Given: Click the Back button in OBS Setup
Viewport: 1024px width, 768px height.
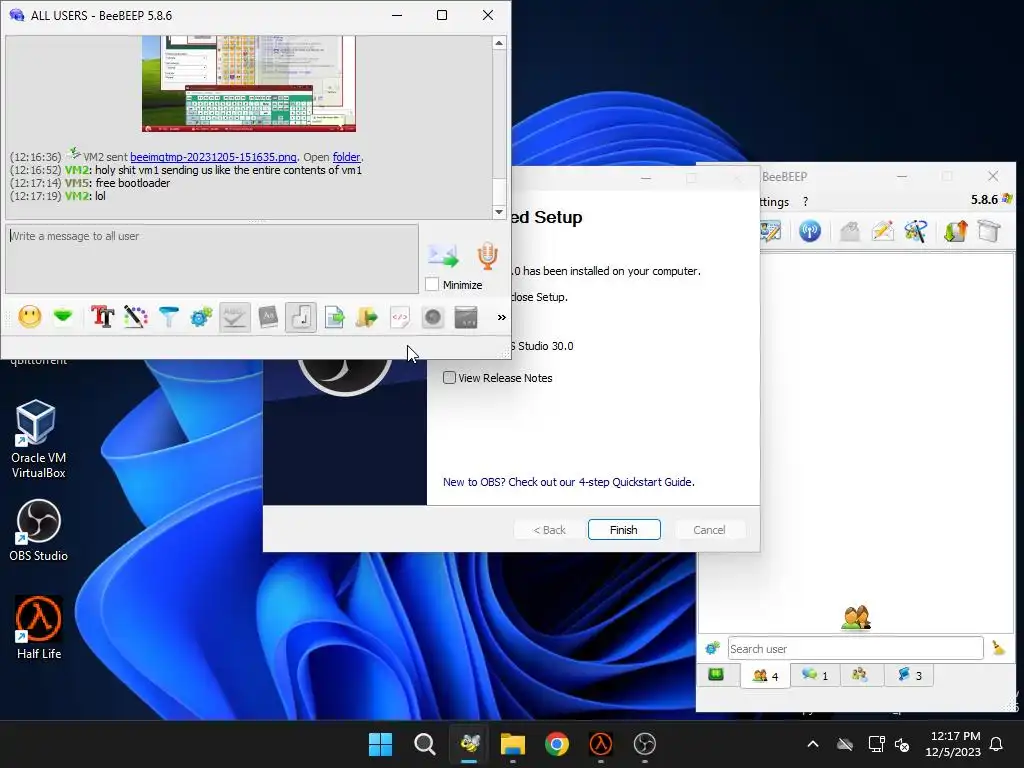Looking at the screenshot, I should tap(549, 530).
